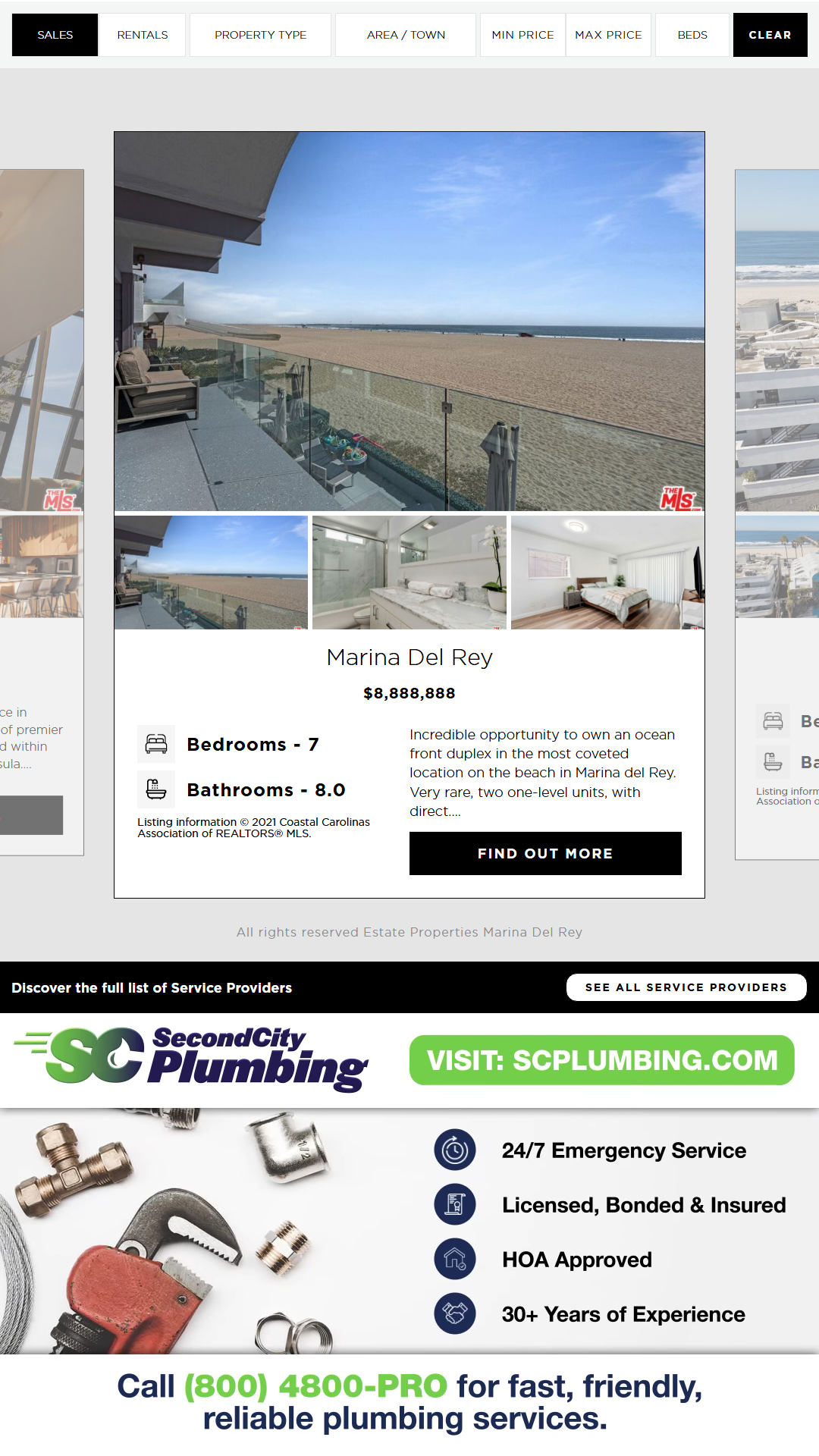Switch to the Rentals tab
The height and width of the screenshot is (1456, 819).
coord(143,35)
